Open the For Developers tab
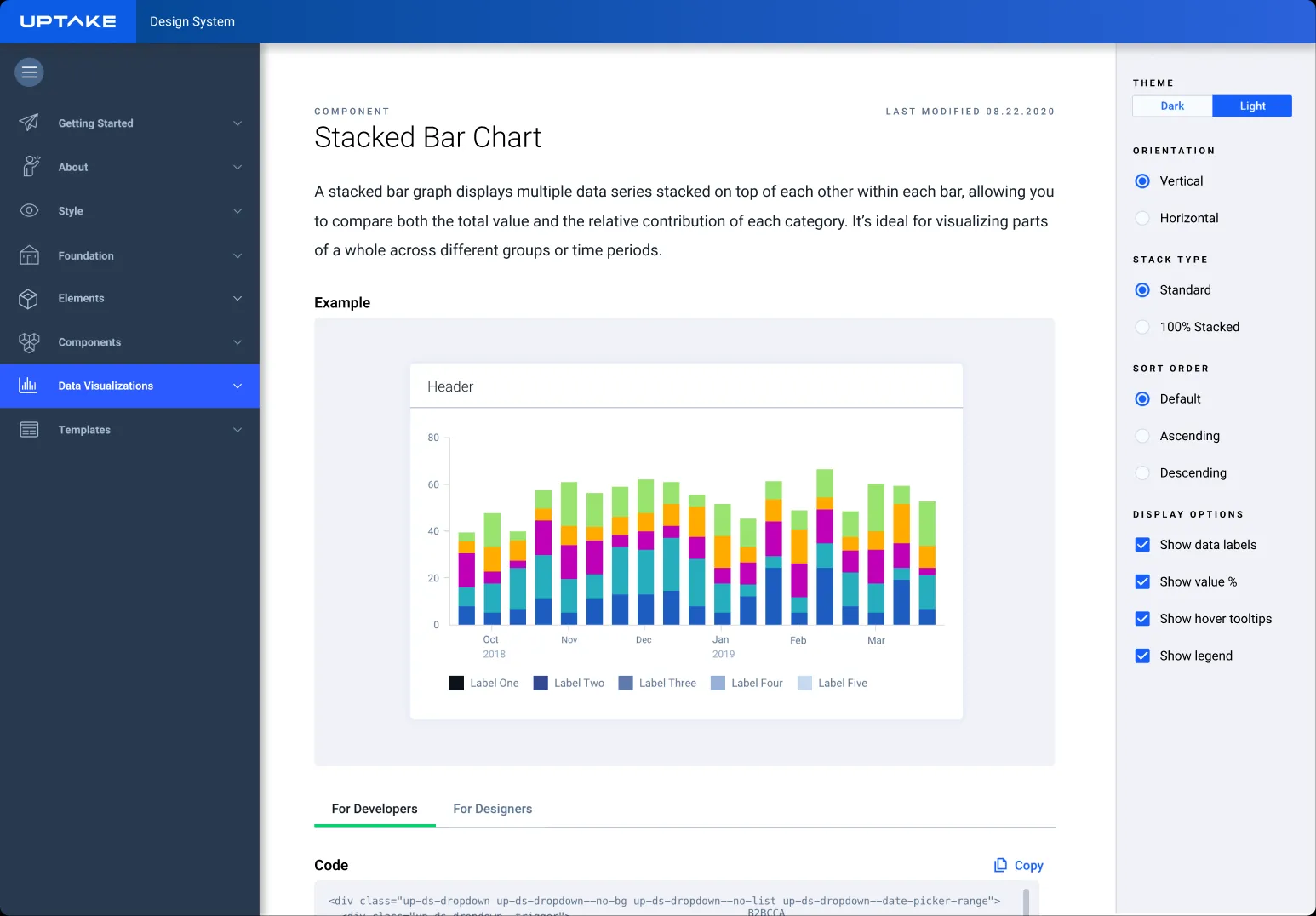The width and height of the screenshot is (1316, 916). 375,809
